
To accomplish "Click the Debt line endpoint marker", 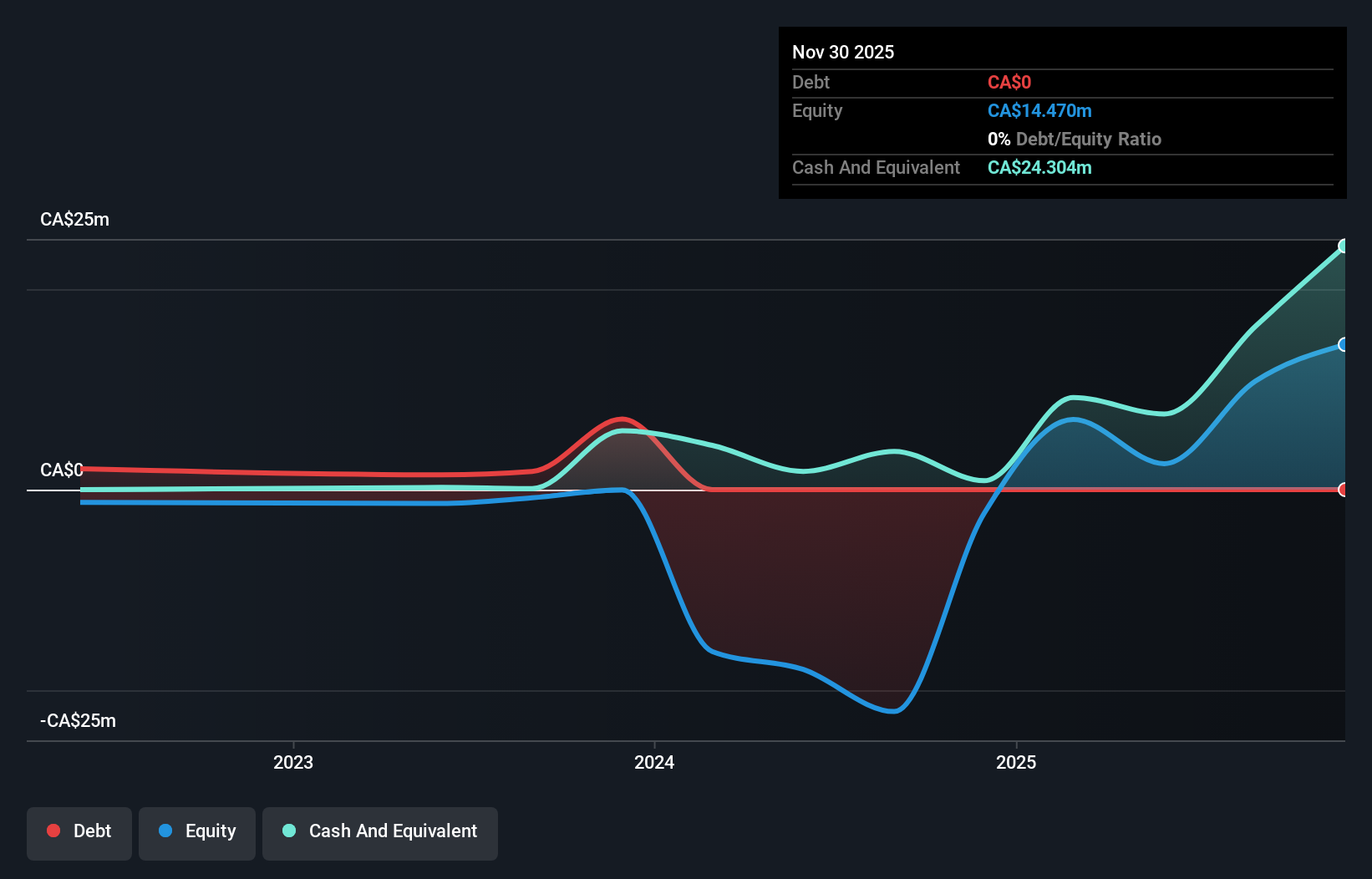I will (1344, 490).
